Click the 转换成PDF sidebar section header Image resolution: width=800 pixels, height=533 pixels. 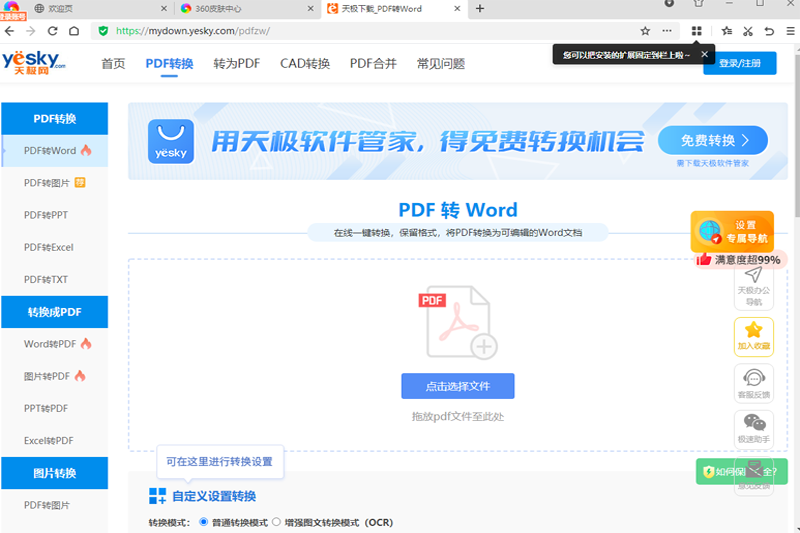[x=55, y=312]
